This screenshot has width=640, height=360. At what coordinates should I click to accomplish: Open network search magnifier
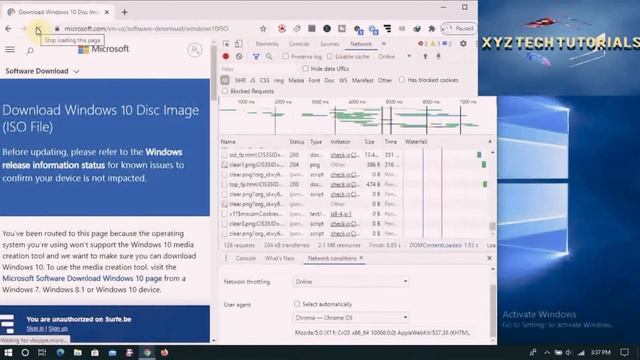click(x=269, y=56)
